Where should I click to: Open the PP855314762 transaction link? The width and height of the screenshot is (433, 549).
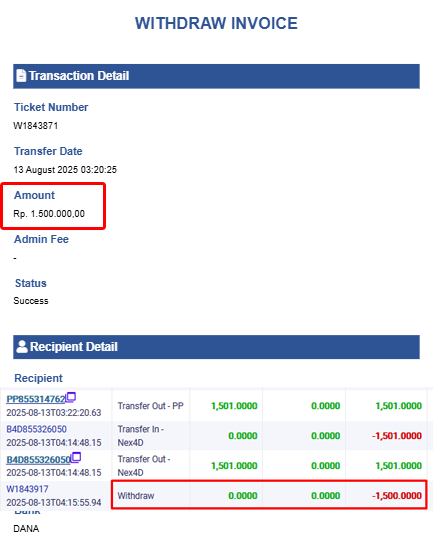pos(36,399)
